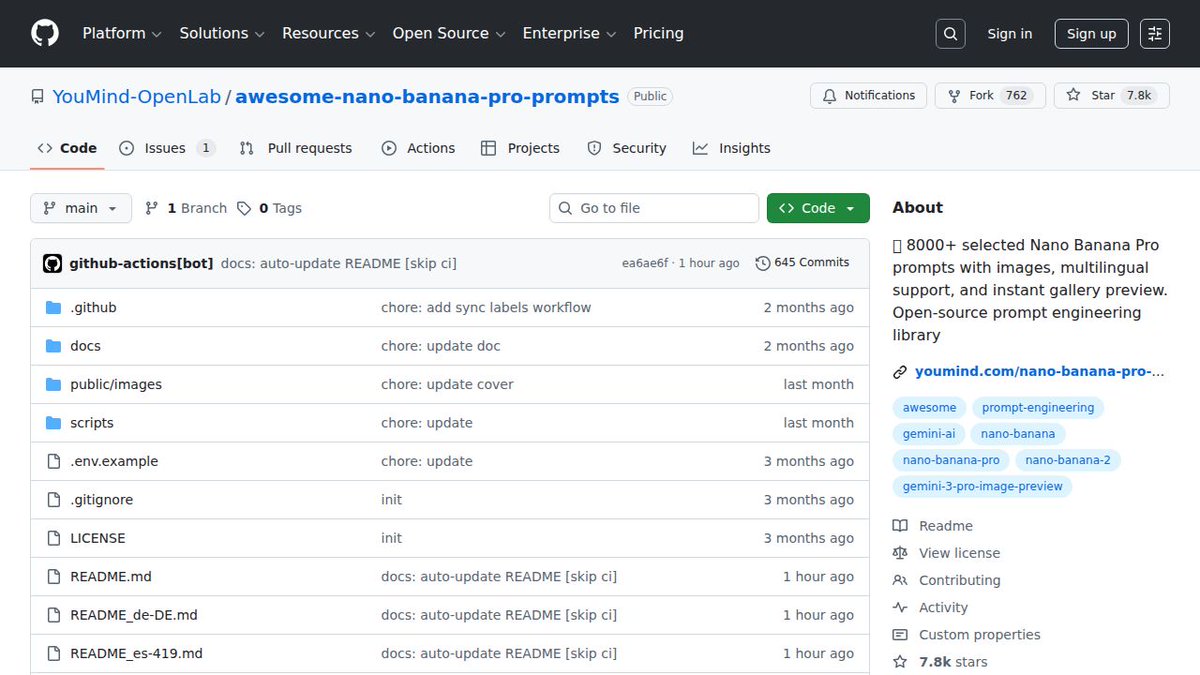Open the 'chore: add sync labels workflow' commit
1200x675 pixels.
tap(486, 308)
